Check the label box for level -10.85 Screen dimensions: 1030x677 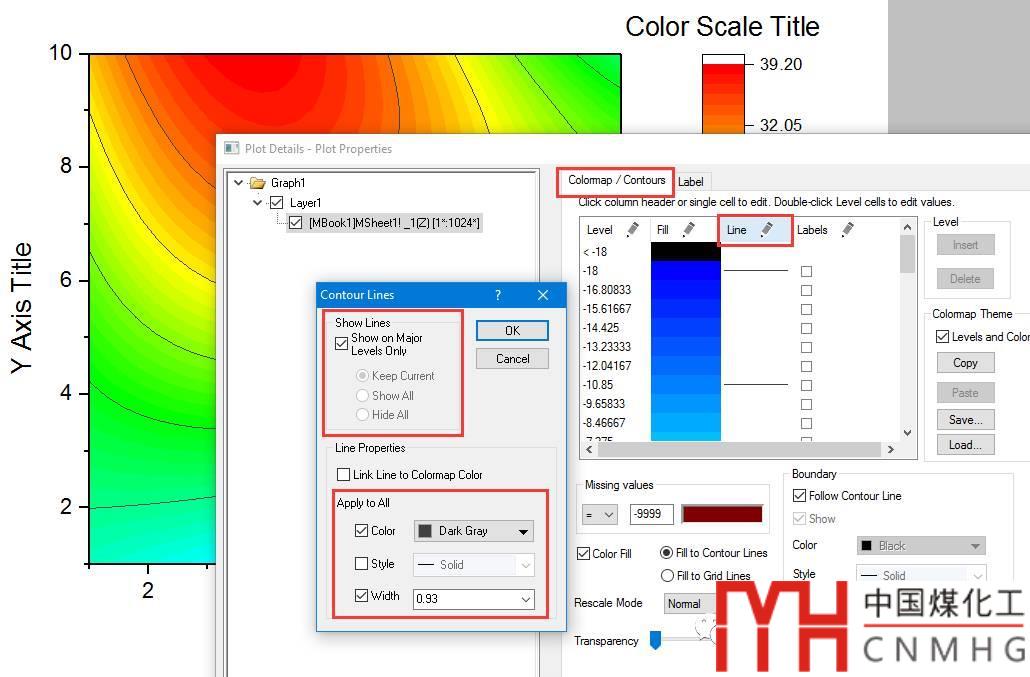pos(807,385)
